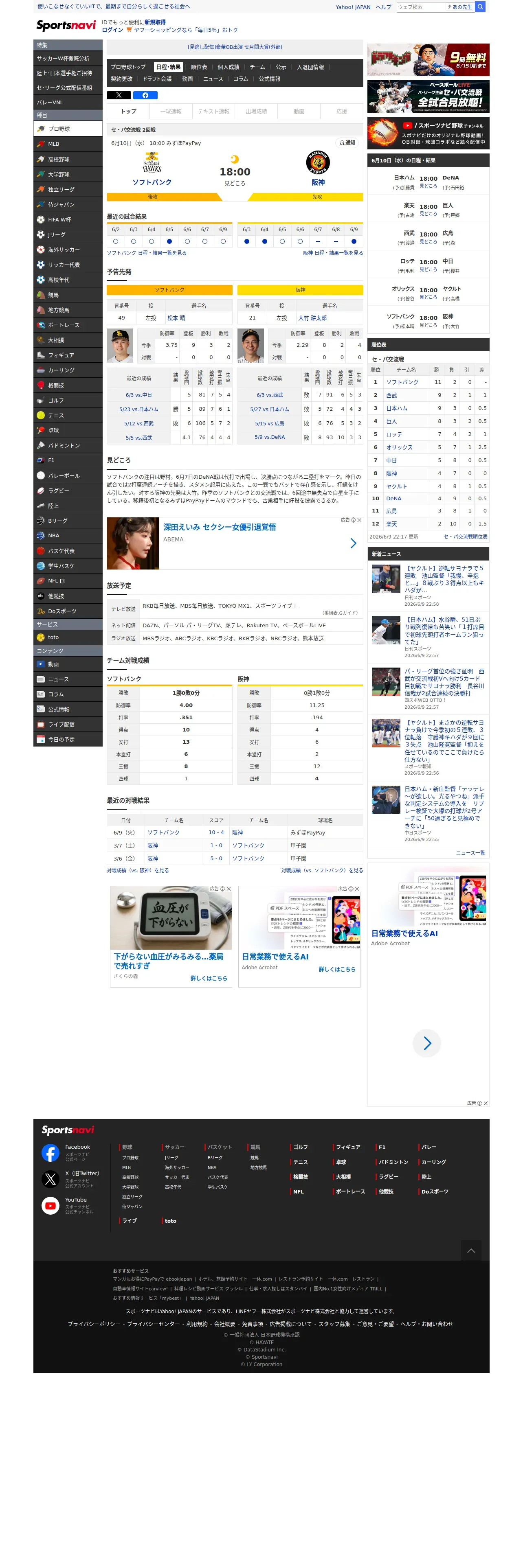Screen dimensions: 523x1568
Task: Open the スポーツナビ野球チャンネル banner
Action: pos(428,133)
